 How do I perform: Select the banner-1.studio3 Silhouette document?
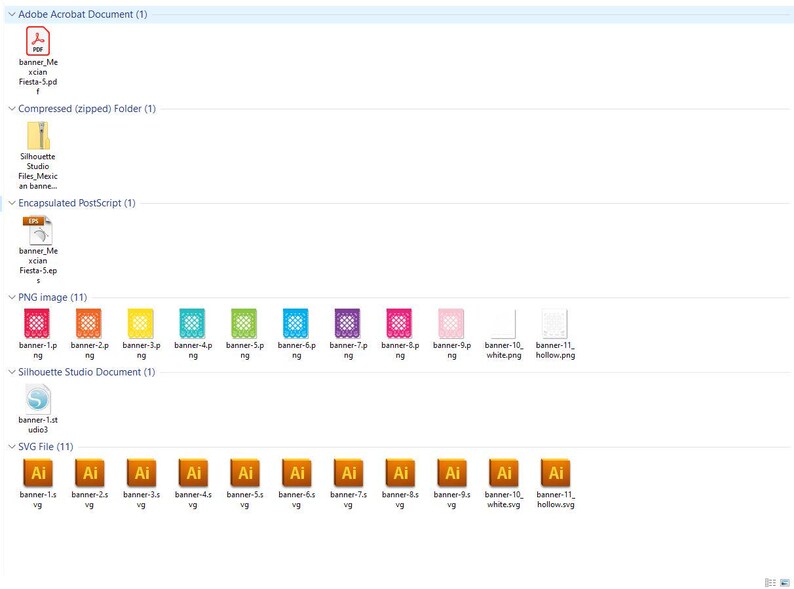point(38,399)
